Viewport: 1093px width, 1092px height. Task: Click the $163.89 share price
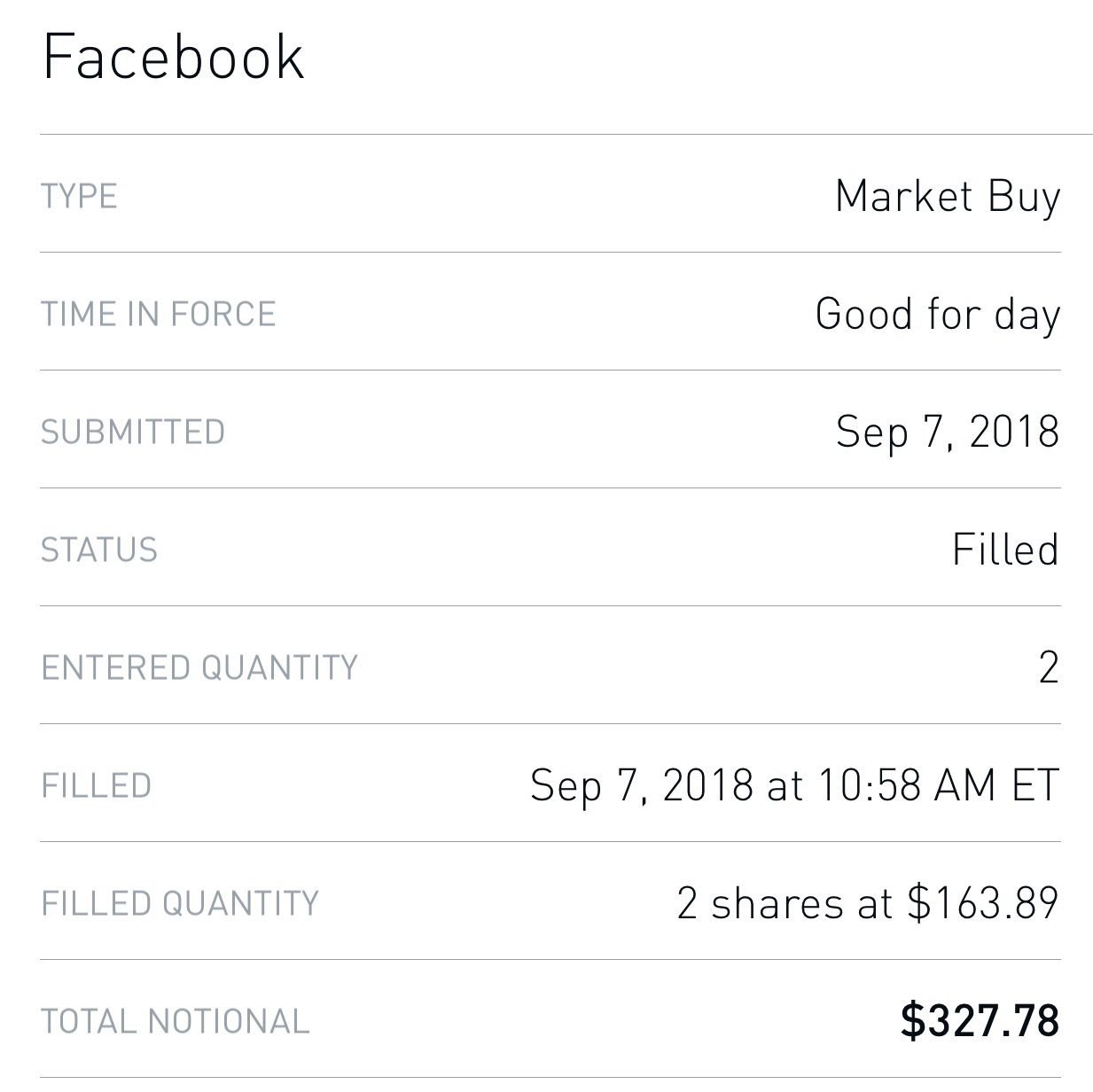[x=983, y=903]
